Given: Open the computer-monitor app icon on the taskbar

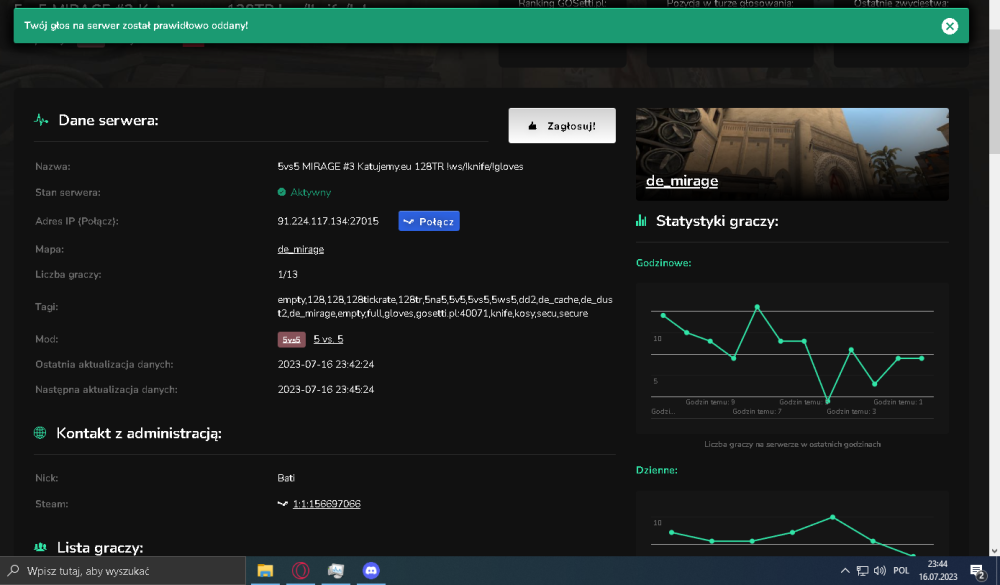Looking at the screenshot, I should click(335, 570).
